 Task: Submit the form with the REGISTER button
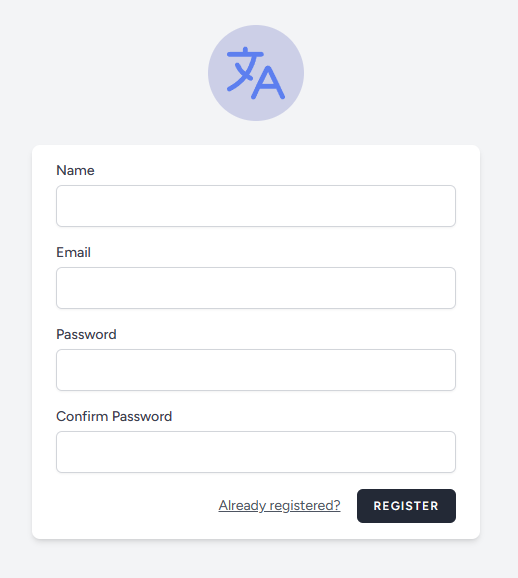click(x=406, y=506)
